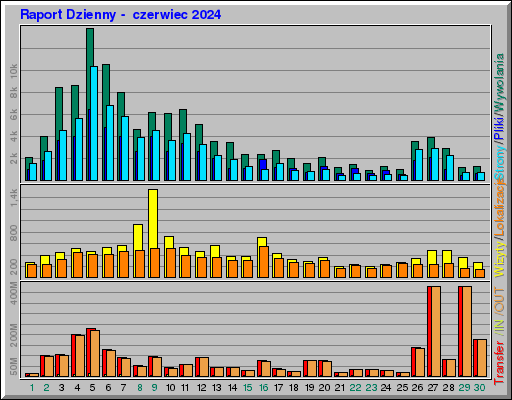Click the '800' y-axis label
The image size is (512, 400).
click(14, 233)
